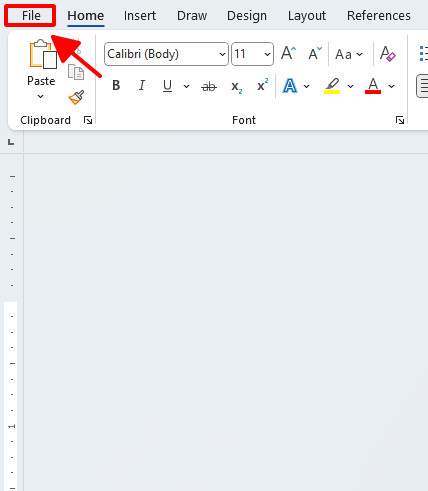The height and width of the screenshot is (491, 428).
Task: Apply strikethrough formatting
Action: click(209, 87)
